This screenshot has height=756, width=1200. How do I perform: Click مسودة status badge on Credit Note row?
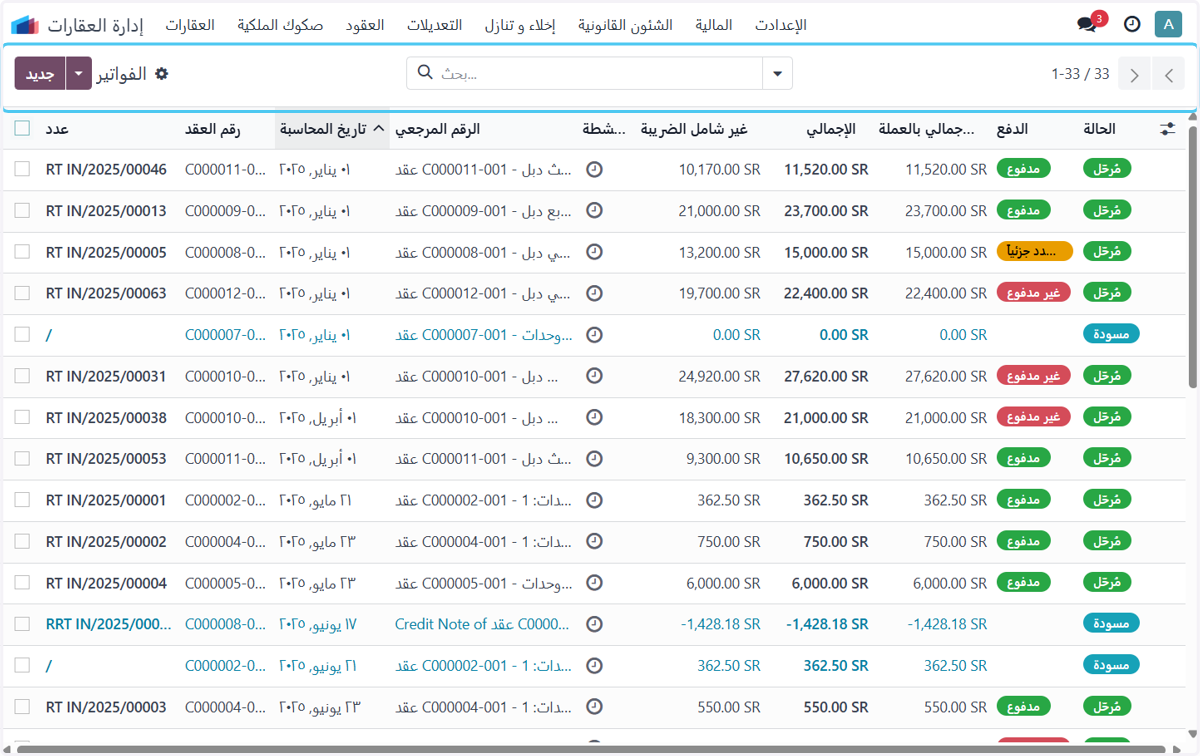[x=1111, y=624]
